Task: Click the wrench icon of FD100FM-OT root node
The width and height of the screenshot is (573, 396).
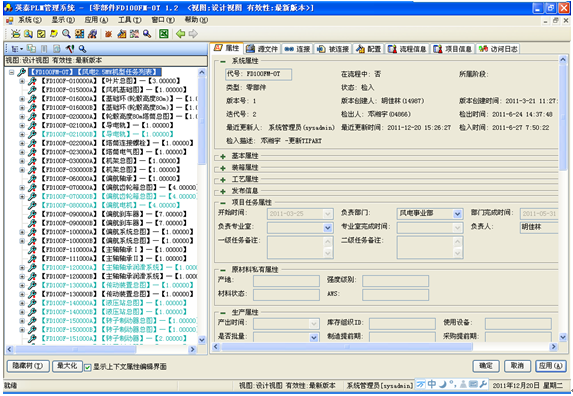Action: pos(22,72)
